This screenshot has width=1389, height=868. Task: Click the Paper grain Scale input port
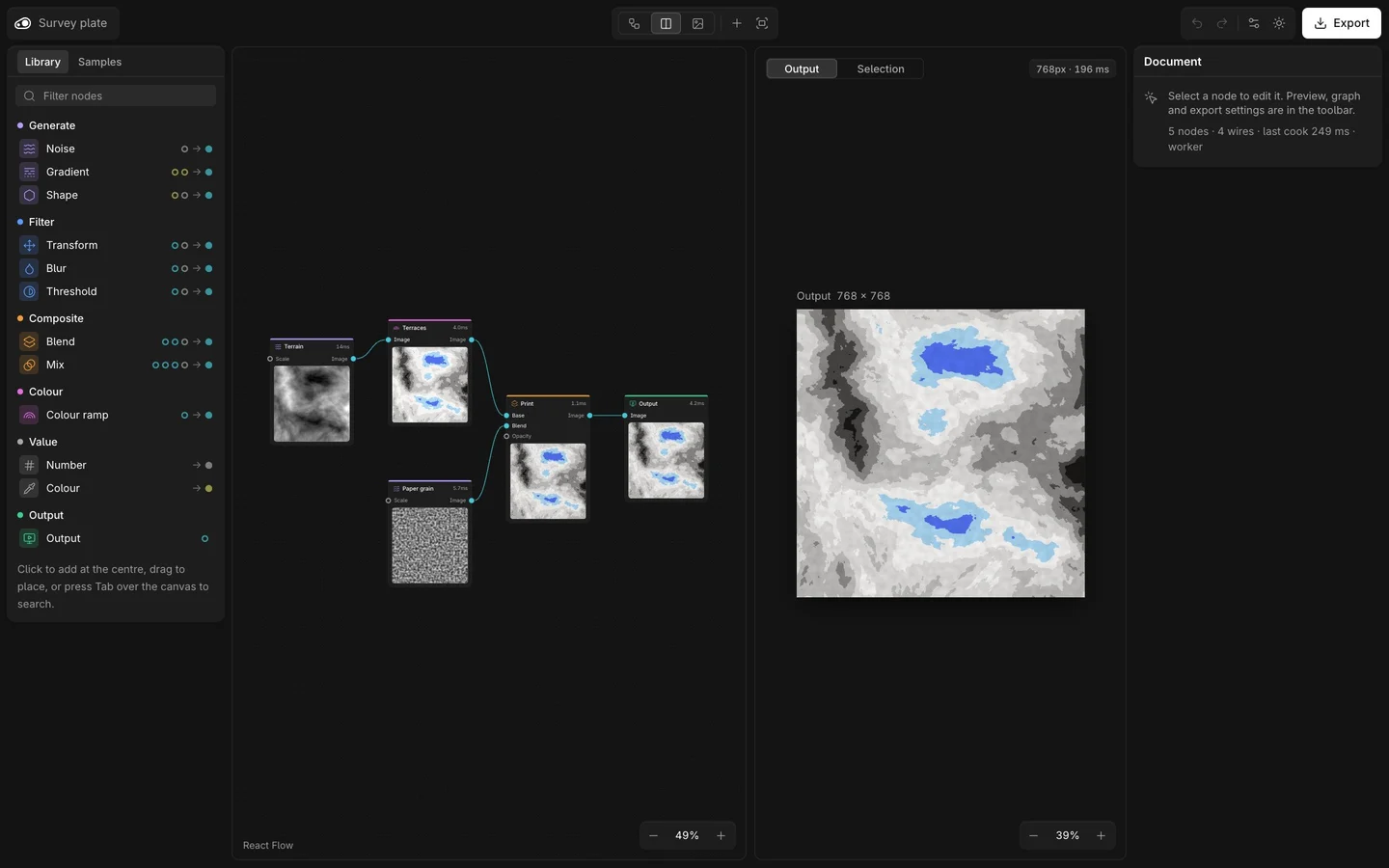(x=388, y=501)
